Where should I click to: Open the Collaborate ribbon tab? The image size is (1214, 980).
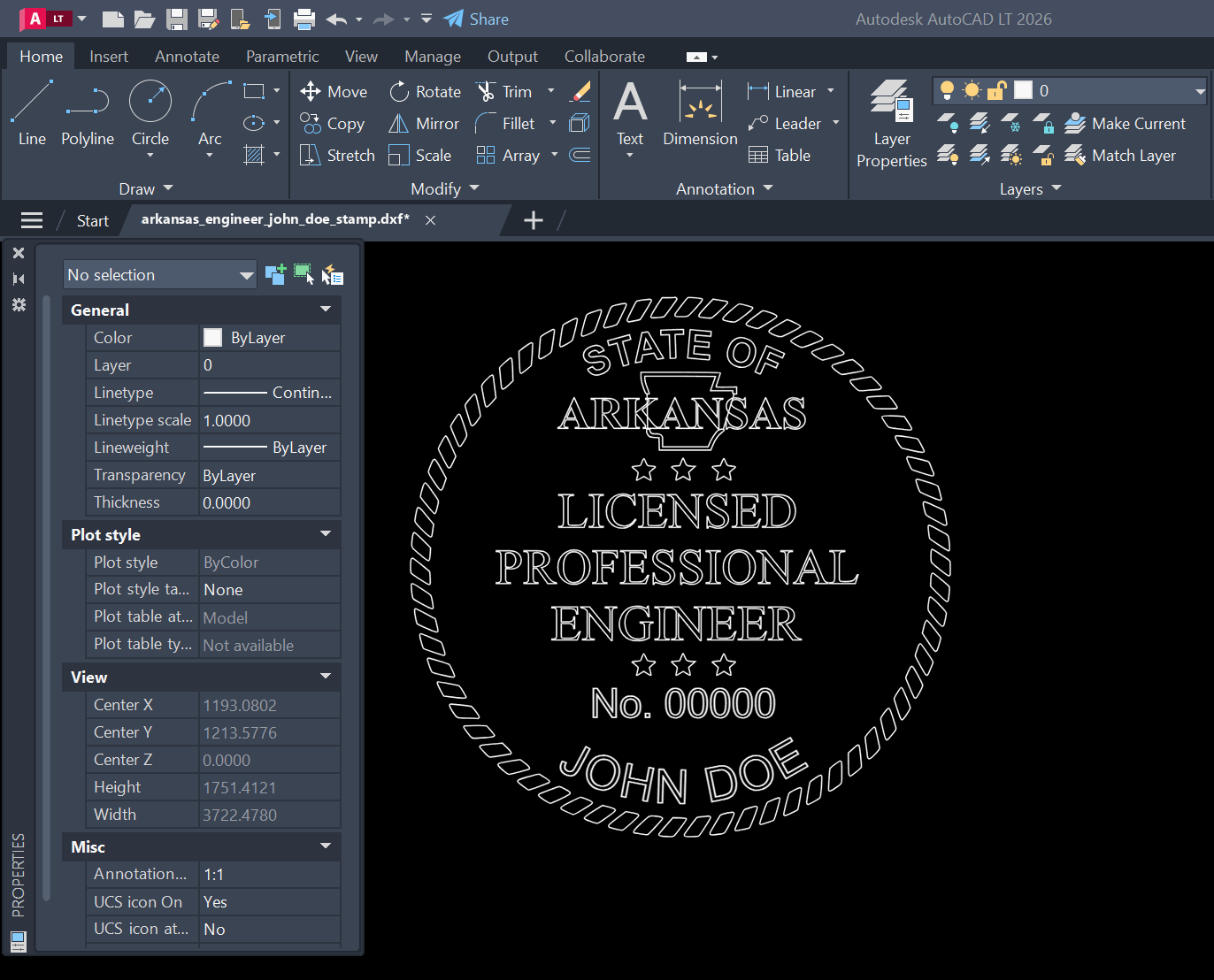click(604, 56)
